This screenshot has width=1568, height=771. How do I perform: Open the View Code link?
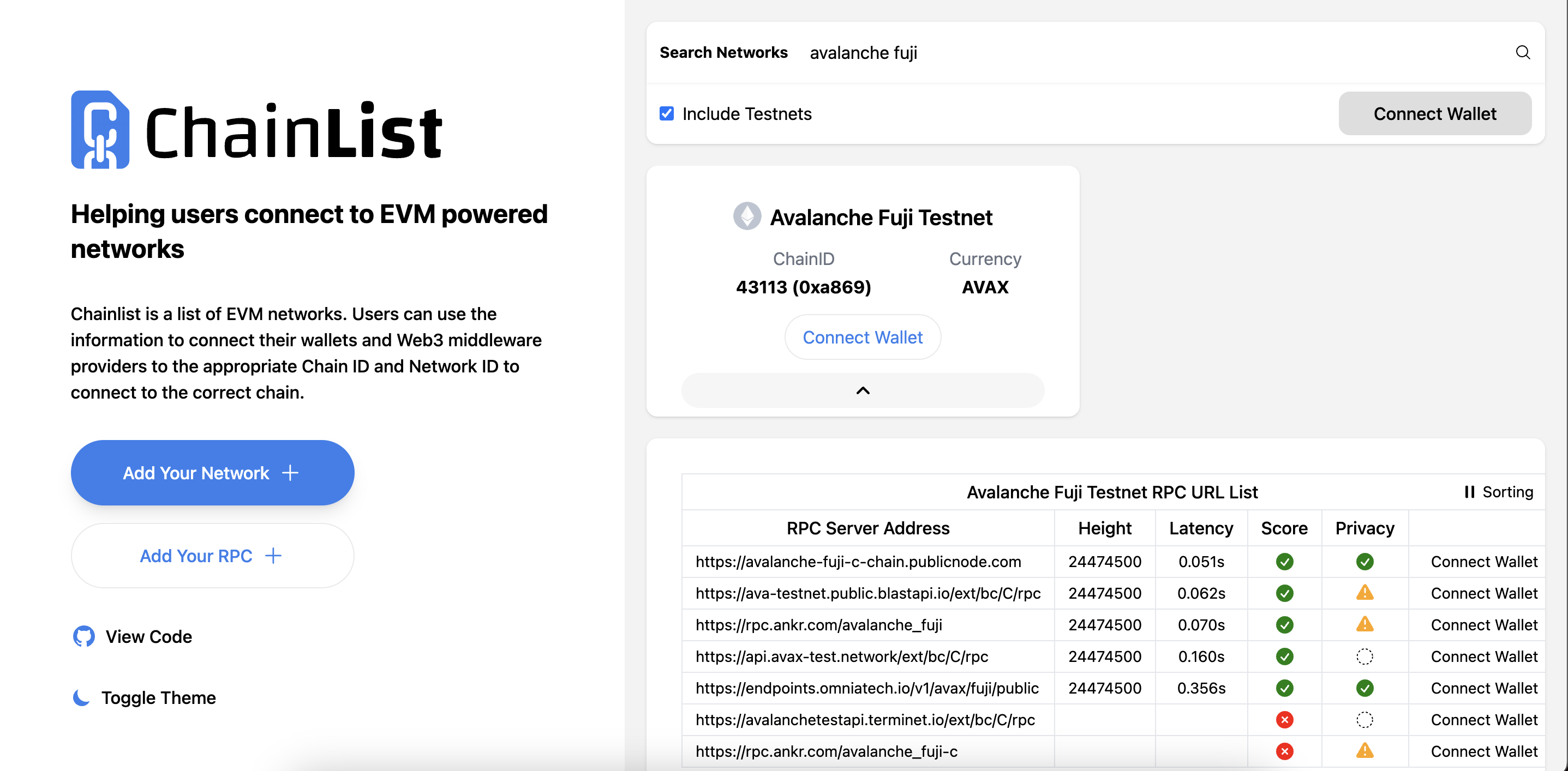[148, 636]
